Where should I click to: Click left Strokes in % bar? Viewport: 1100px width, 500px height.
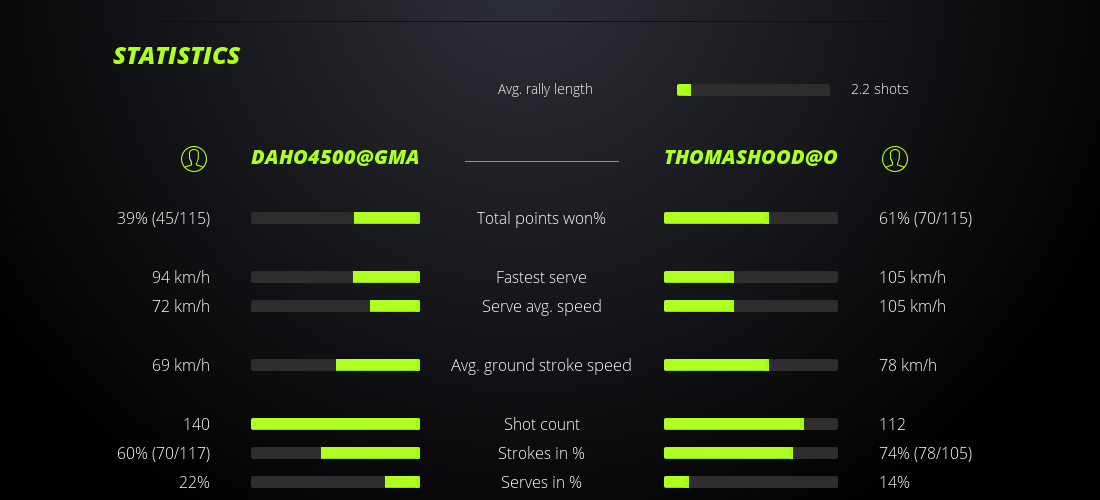coord(335,453)
